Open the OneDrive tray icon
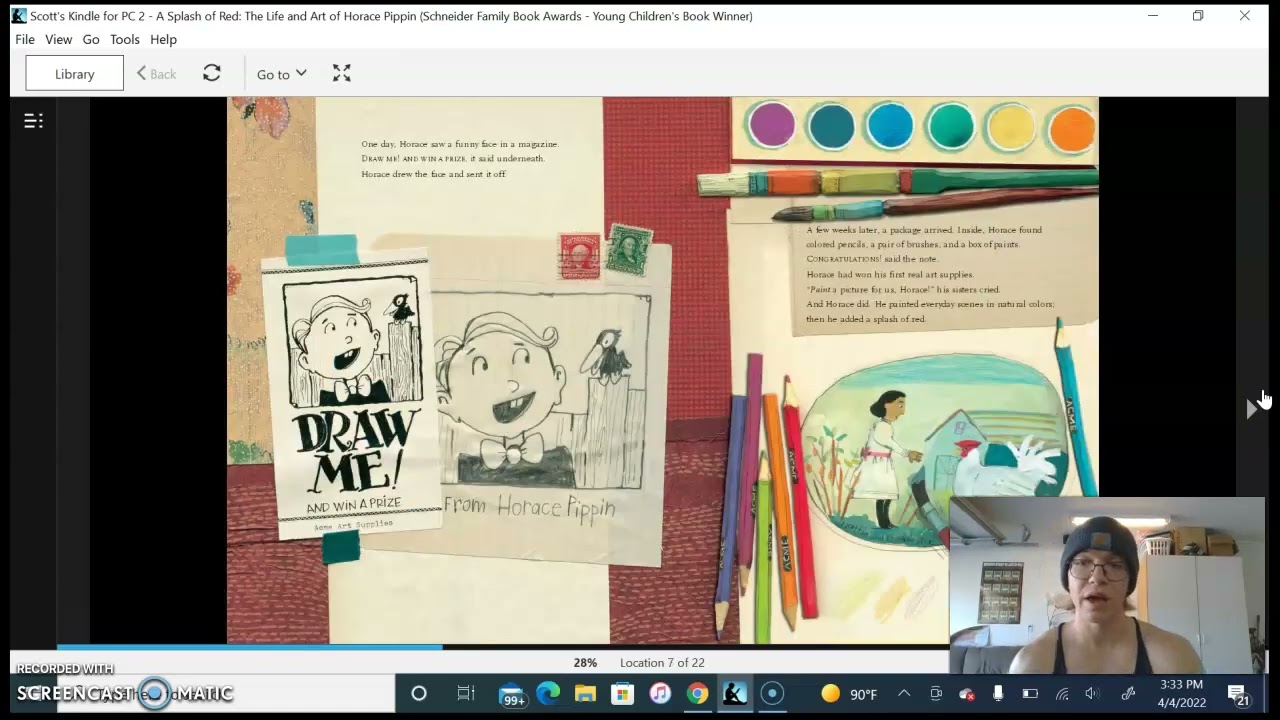The image size is (1280, 720). click(x=967, y=694)
